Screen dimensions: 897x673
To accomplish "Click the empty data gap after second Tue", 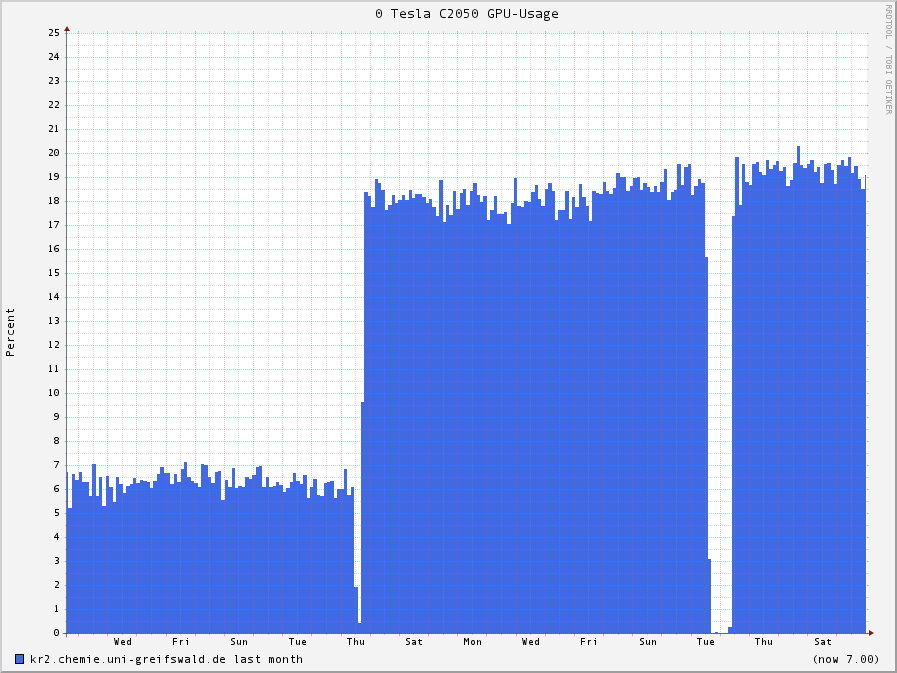I will pyautogui.click(x=721, y=400).
